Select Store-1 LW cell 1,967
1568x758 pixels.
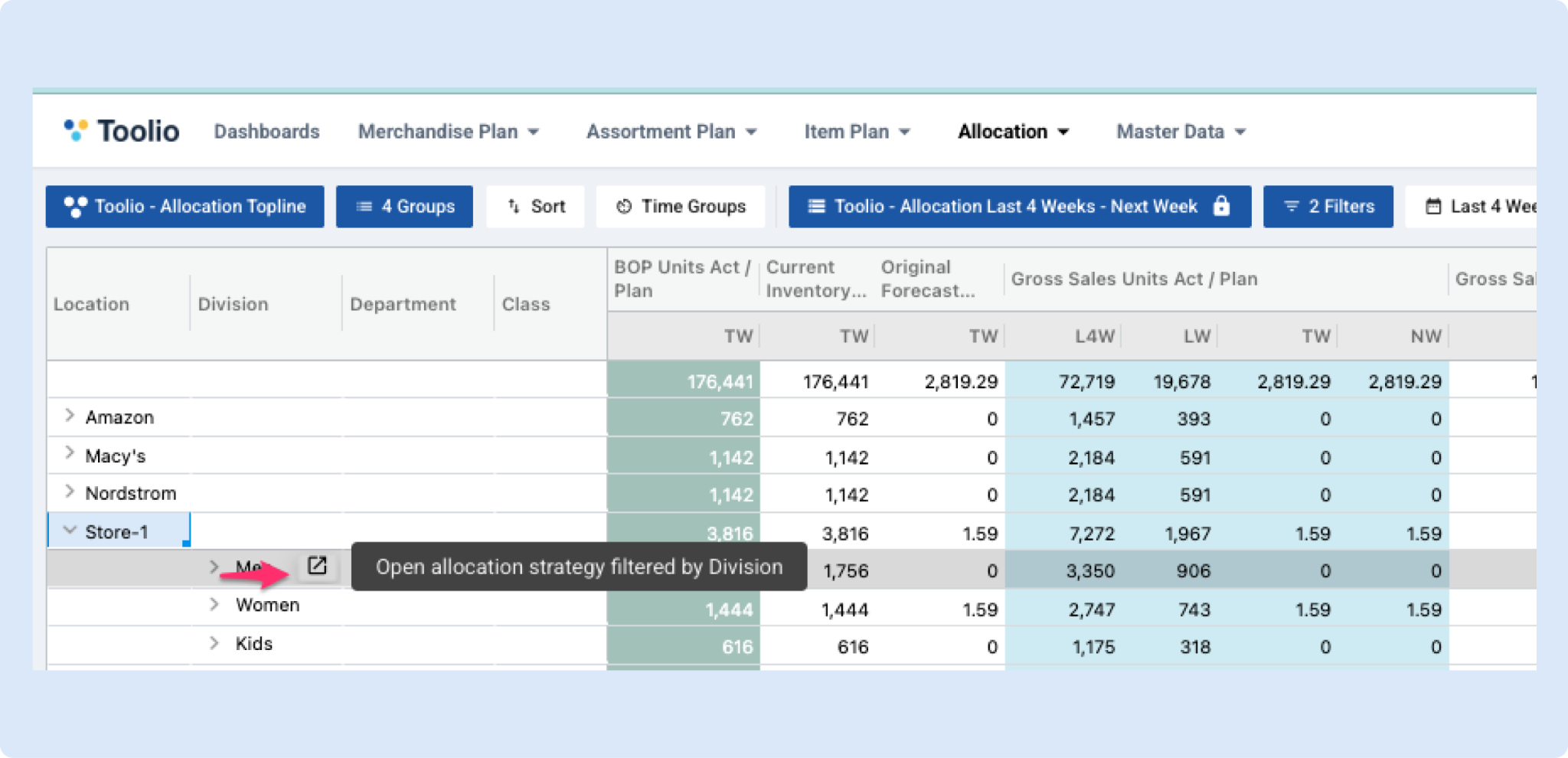point(1169,533)
